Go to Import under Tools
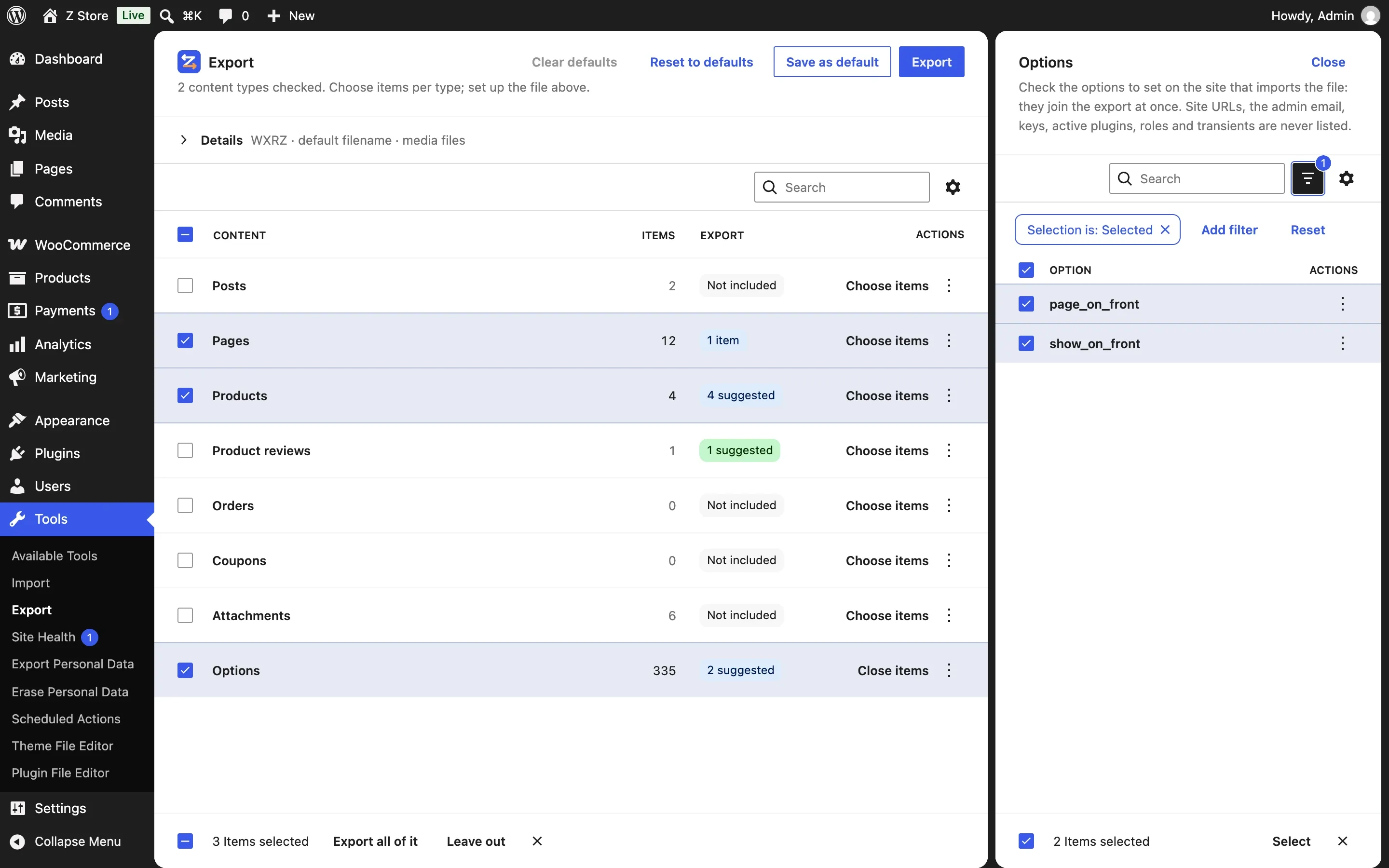1389x868 pixels. point(30,583)
